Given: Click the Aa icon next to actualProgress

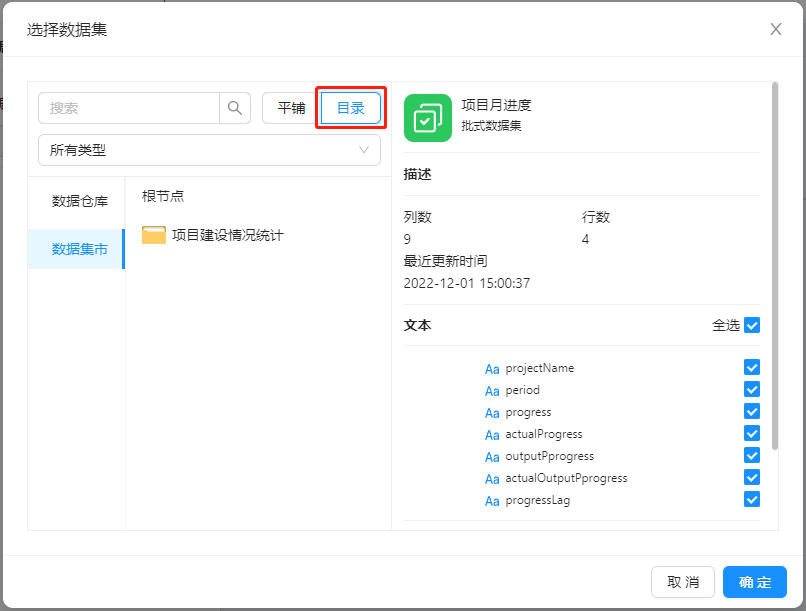Looking at the screenshot, I should [x=492, y=435].
